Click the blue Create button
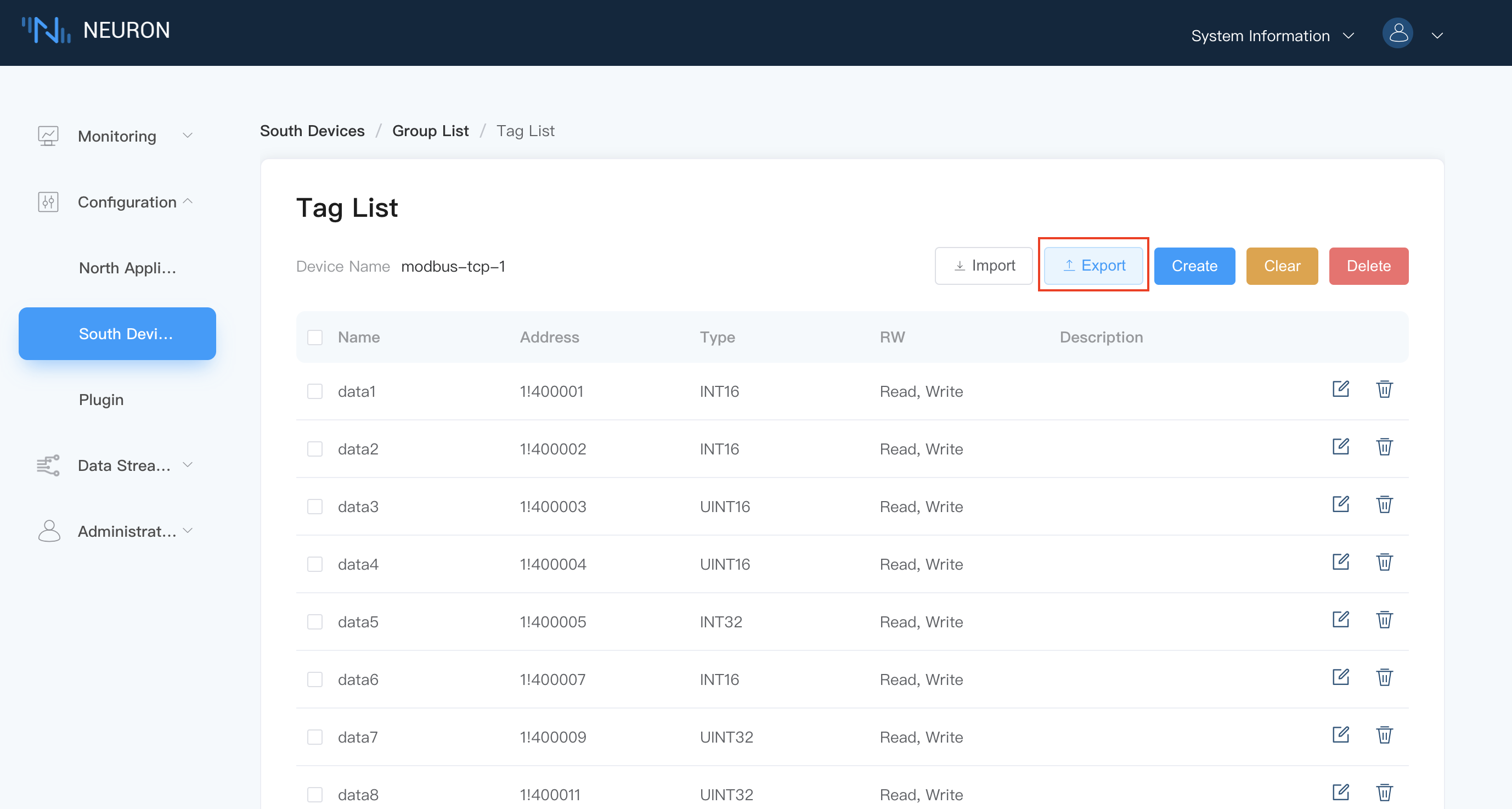Image resolution: width=1512 pixels, height=809 pixels. coord(1194,266)
